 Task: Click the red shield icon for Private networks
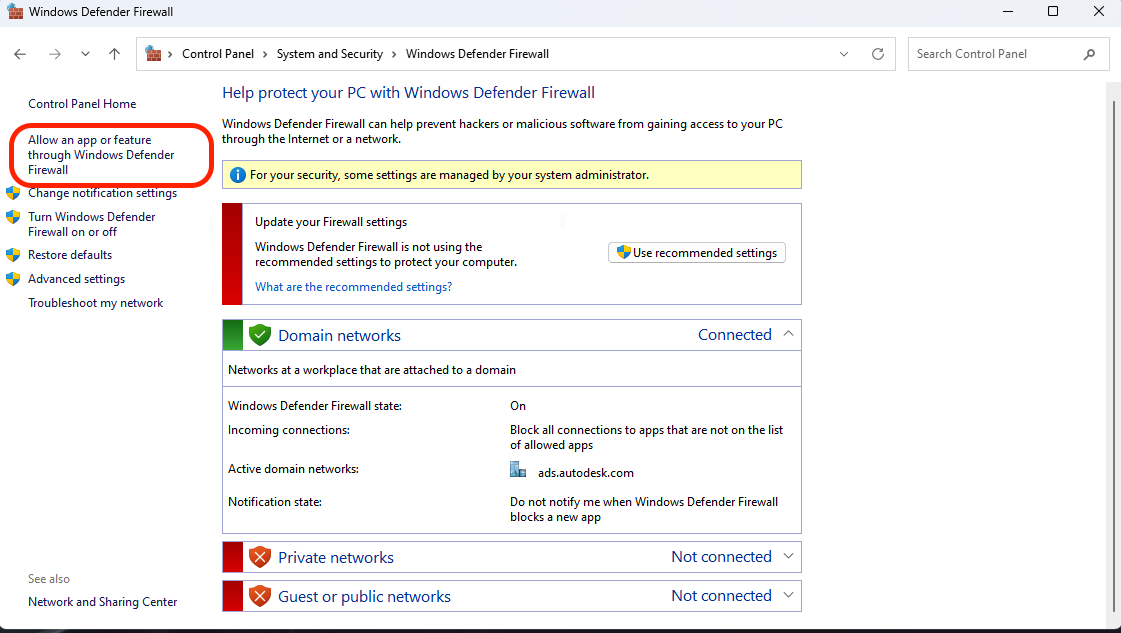(260, 557)
